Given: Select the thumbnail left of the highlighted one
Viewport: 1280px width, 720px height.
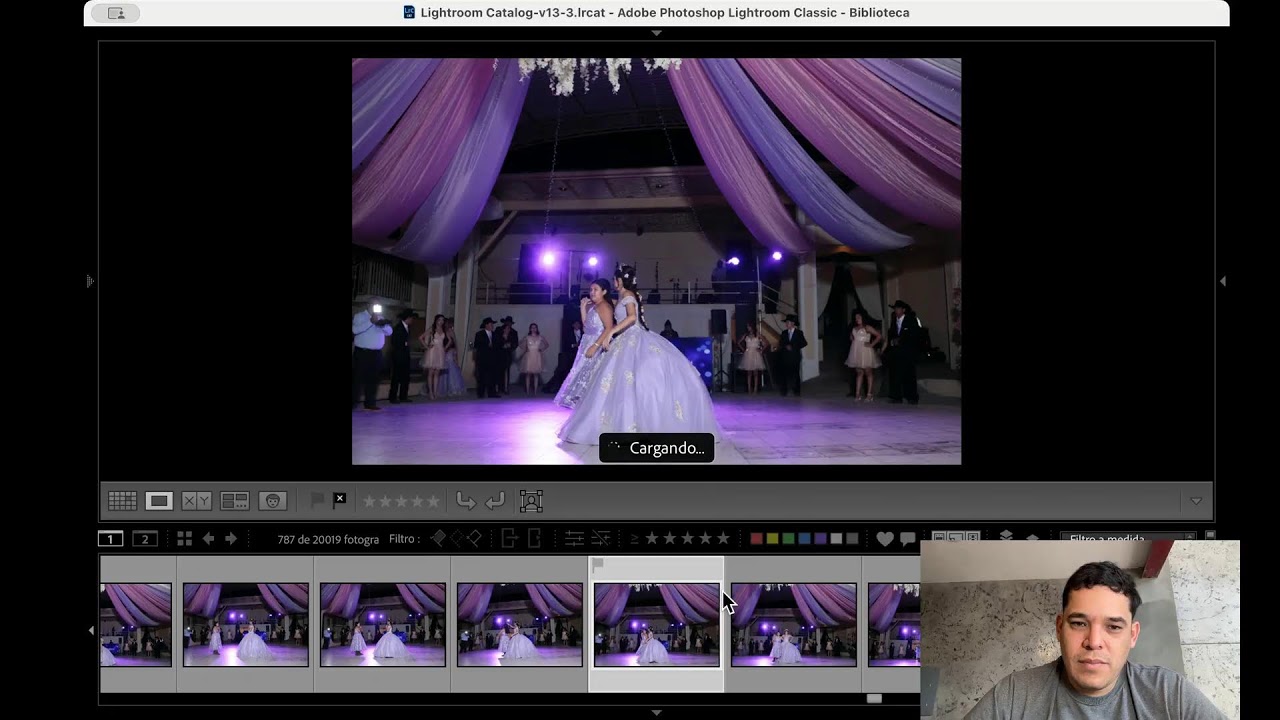Looking at the screenshot, I should pyautogui.click(x=519, y=625).
